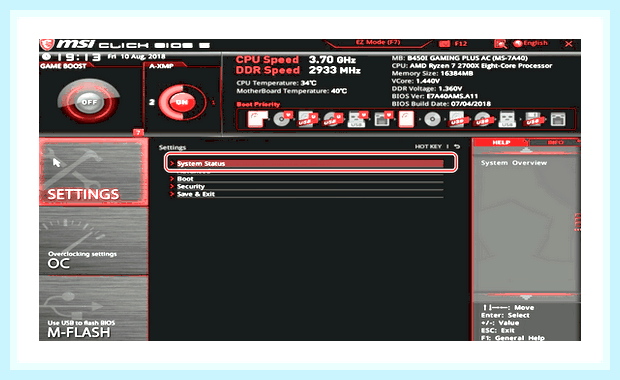This screenshot has height=380, width=620.
Task: Open the M-FLASH tile
Action: click(x=94, y=308)
